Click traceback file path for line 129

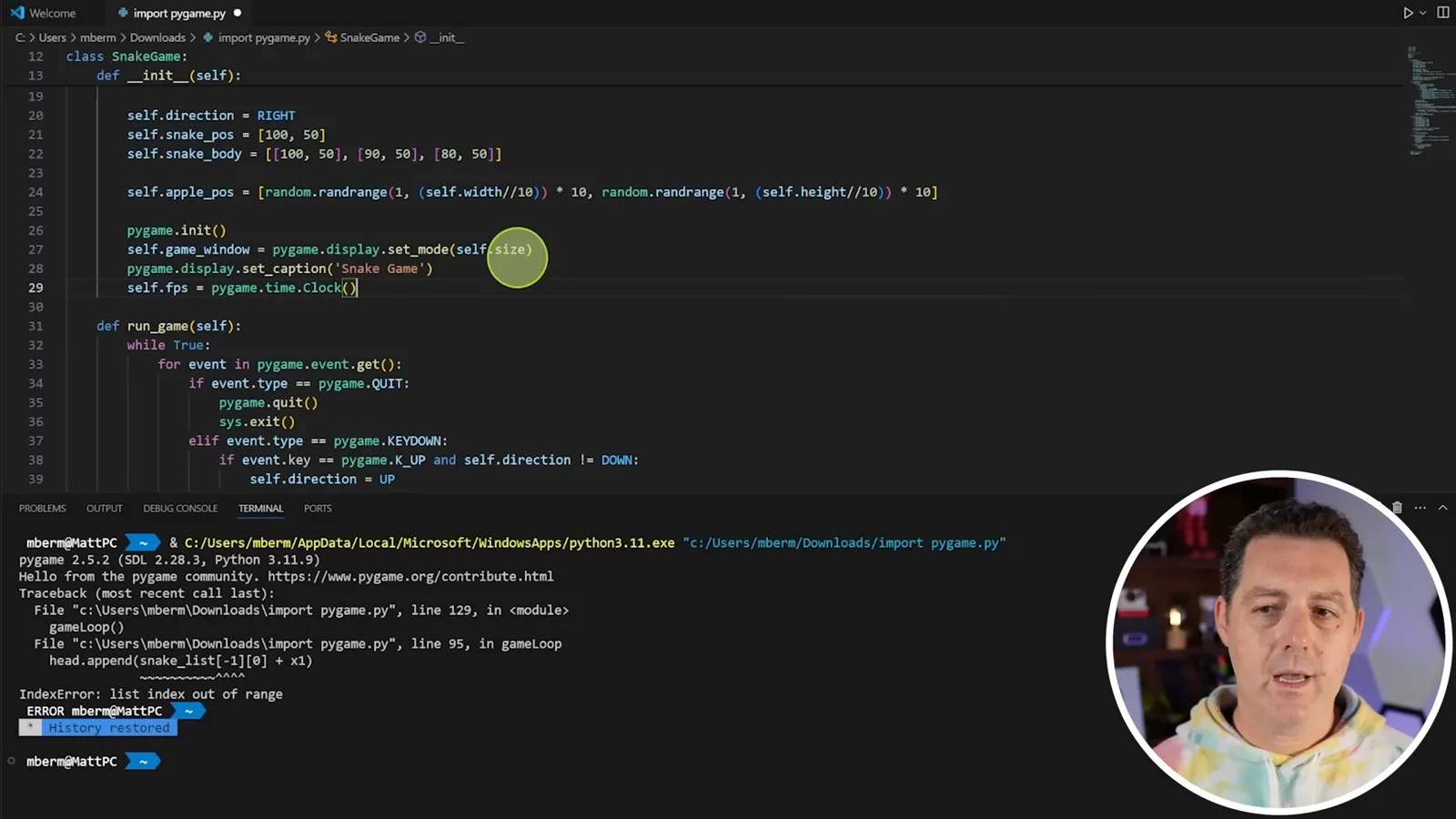[x=236, y=610]
